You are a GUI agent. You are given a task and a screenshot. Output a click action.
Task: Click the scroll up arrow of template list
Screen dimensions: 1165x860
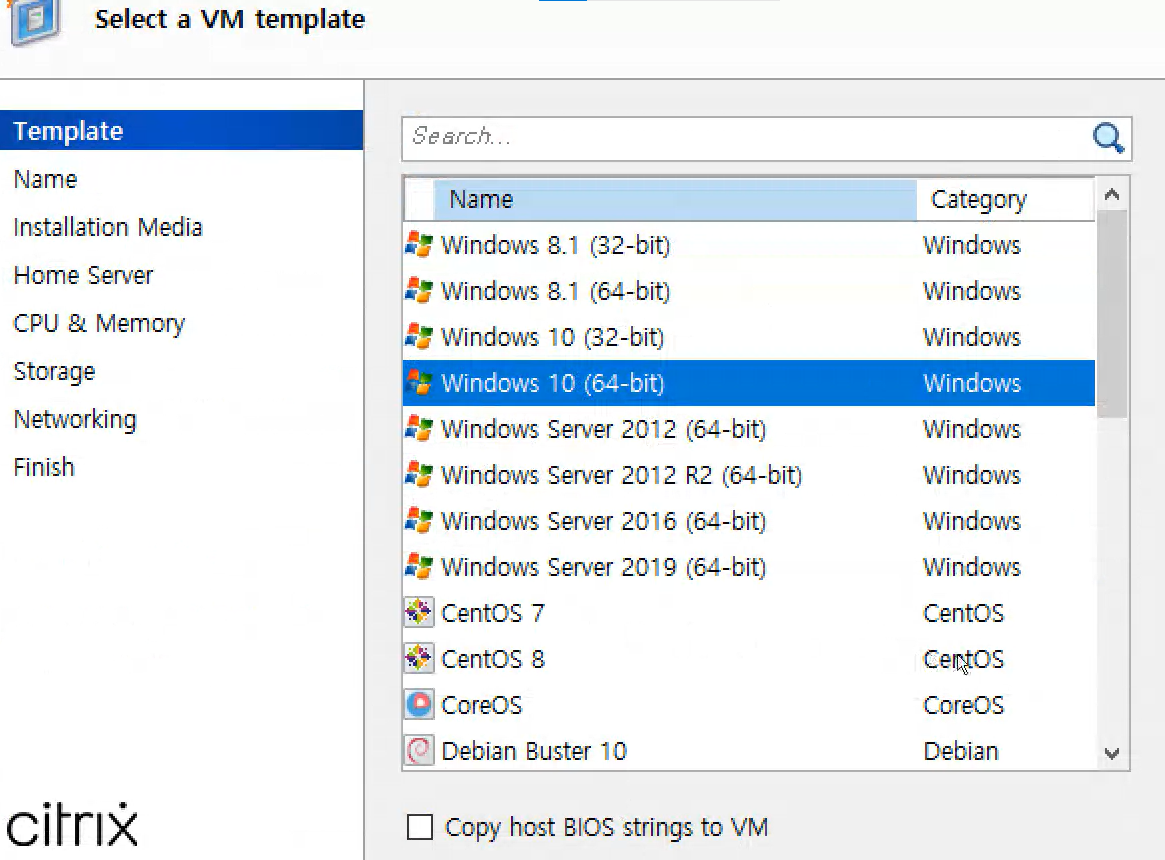click(1112, 195)
